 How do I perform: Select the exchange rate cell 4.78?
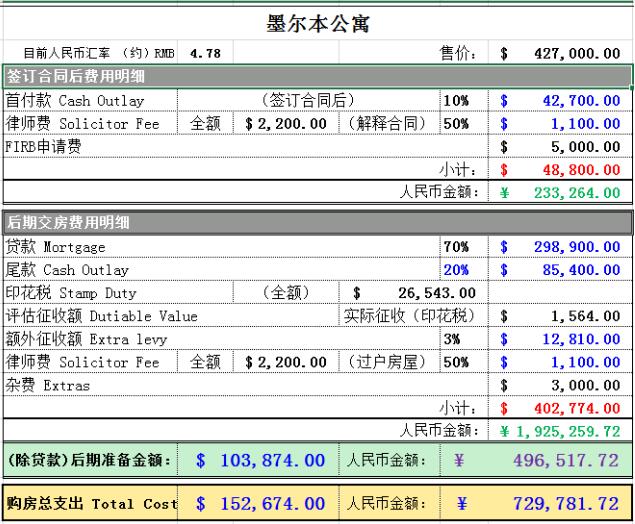click(204, 53)
